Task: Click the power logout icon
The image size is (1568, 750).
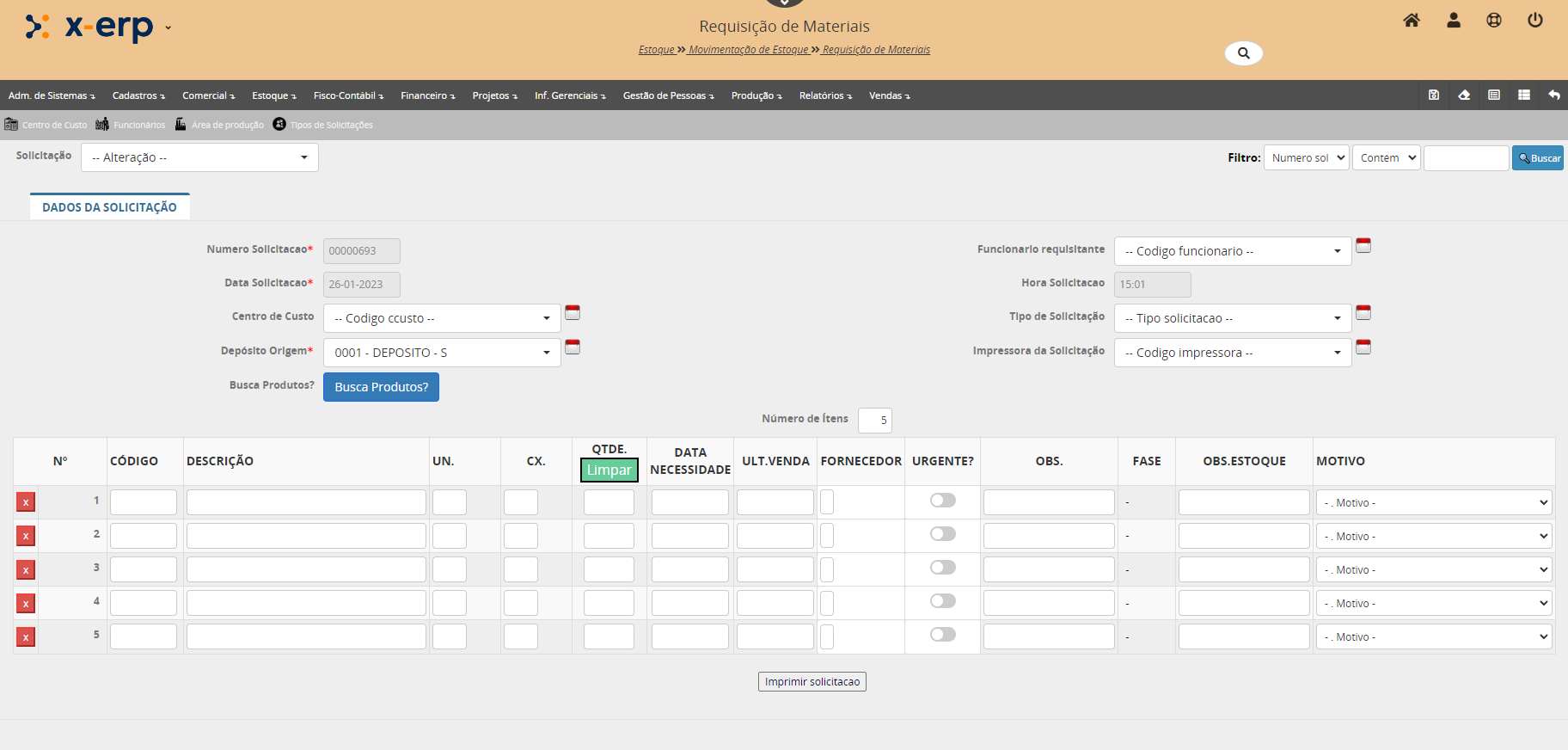Action: [x=1534, y=21]
